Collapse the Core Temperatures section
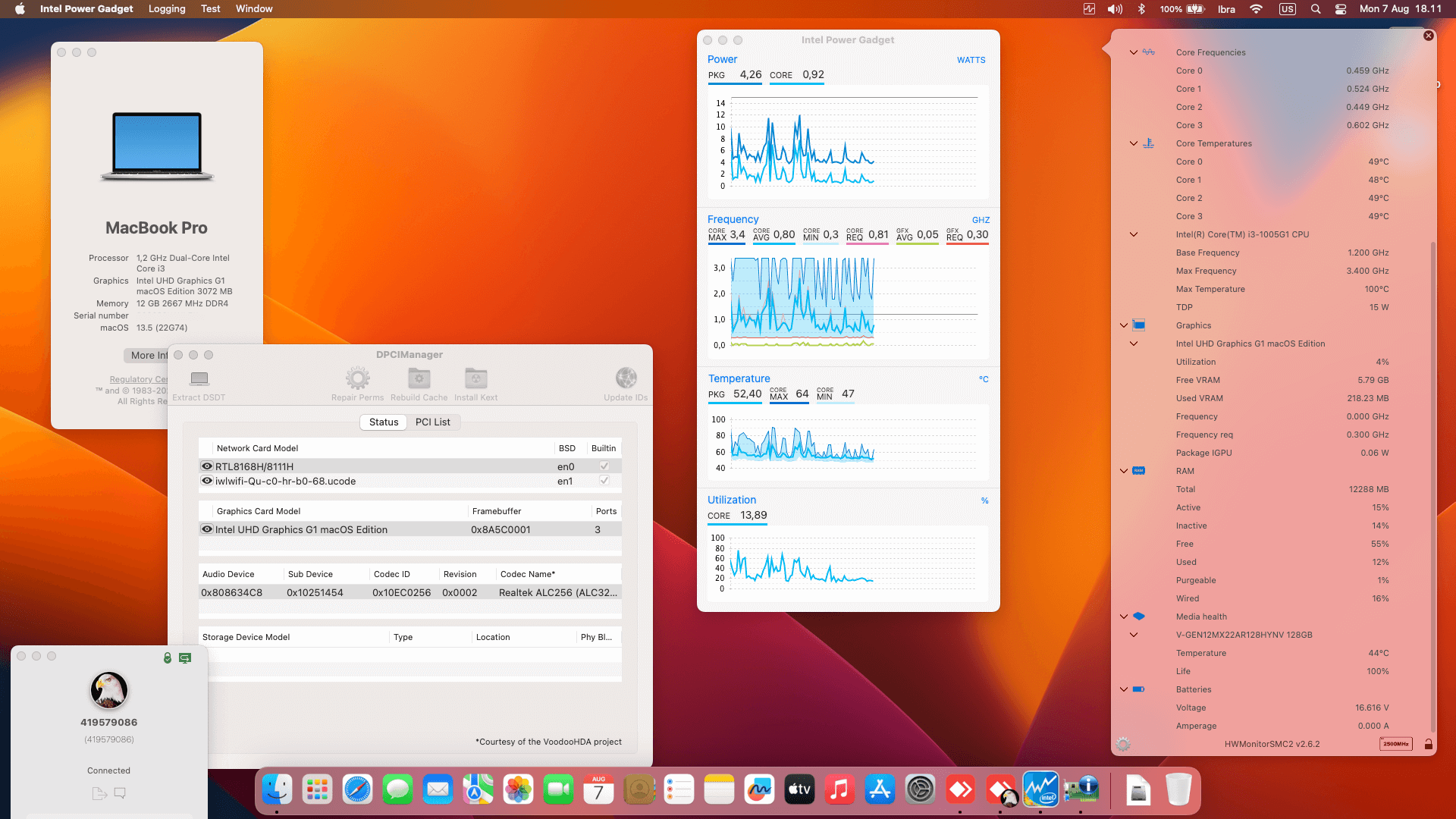Screen dimensions: 1456x819 coord(1134,143)
